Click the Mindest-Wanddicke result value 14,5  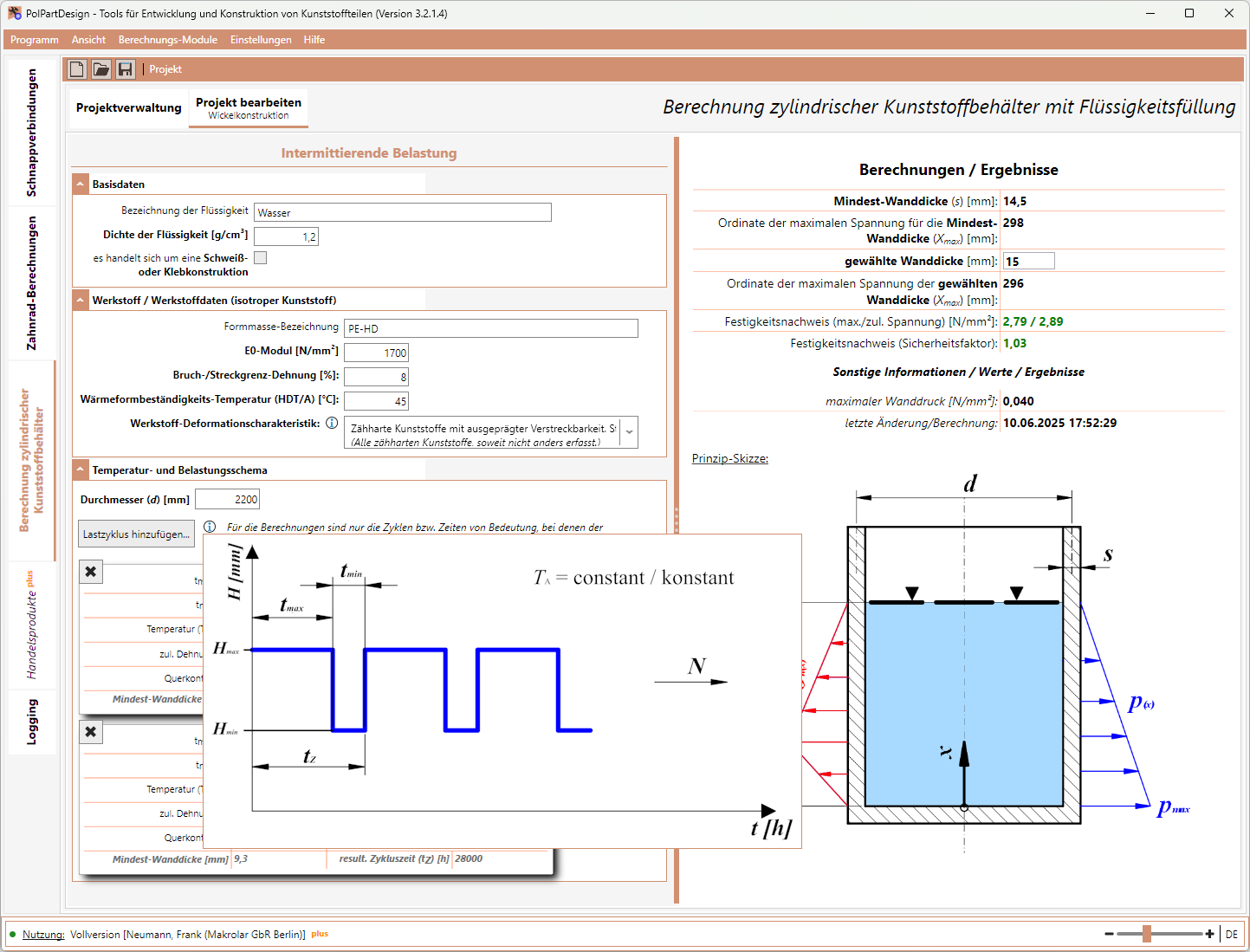[1015, 201]
